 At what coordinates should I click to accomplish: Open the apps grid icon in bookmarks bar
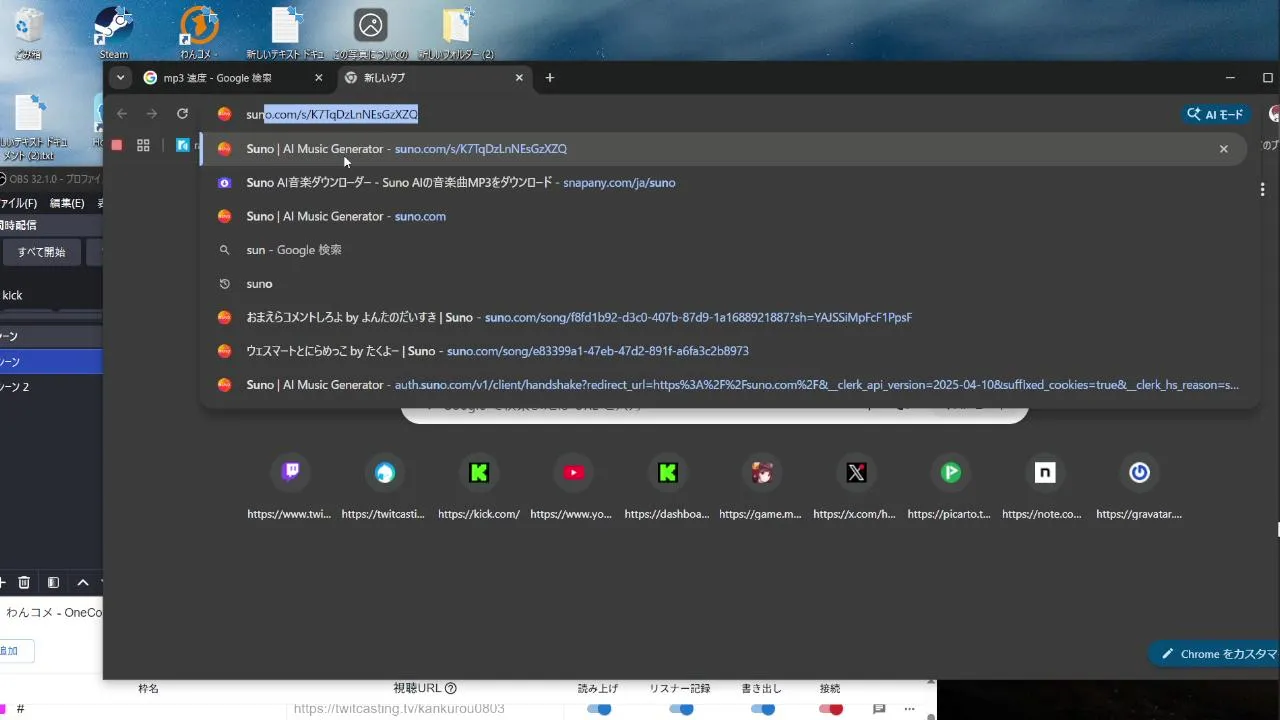pyautogui.click(x=143, y=145)
